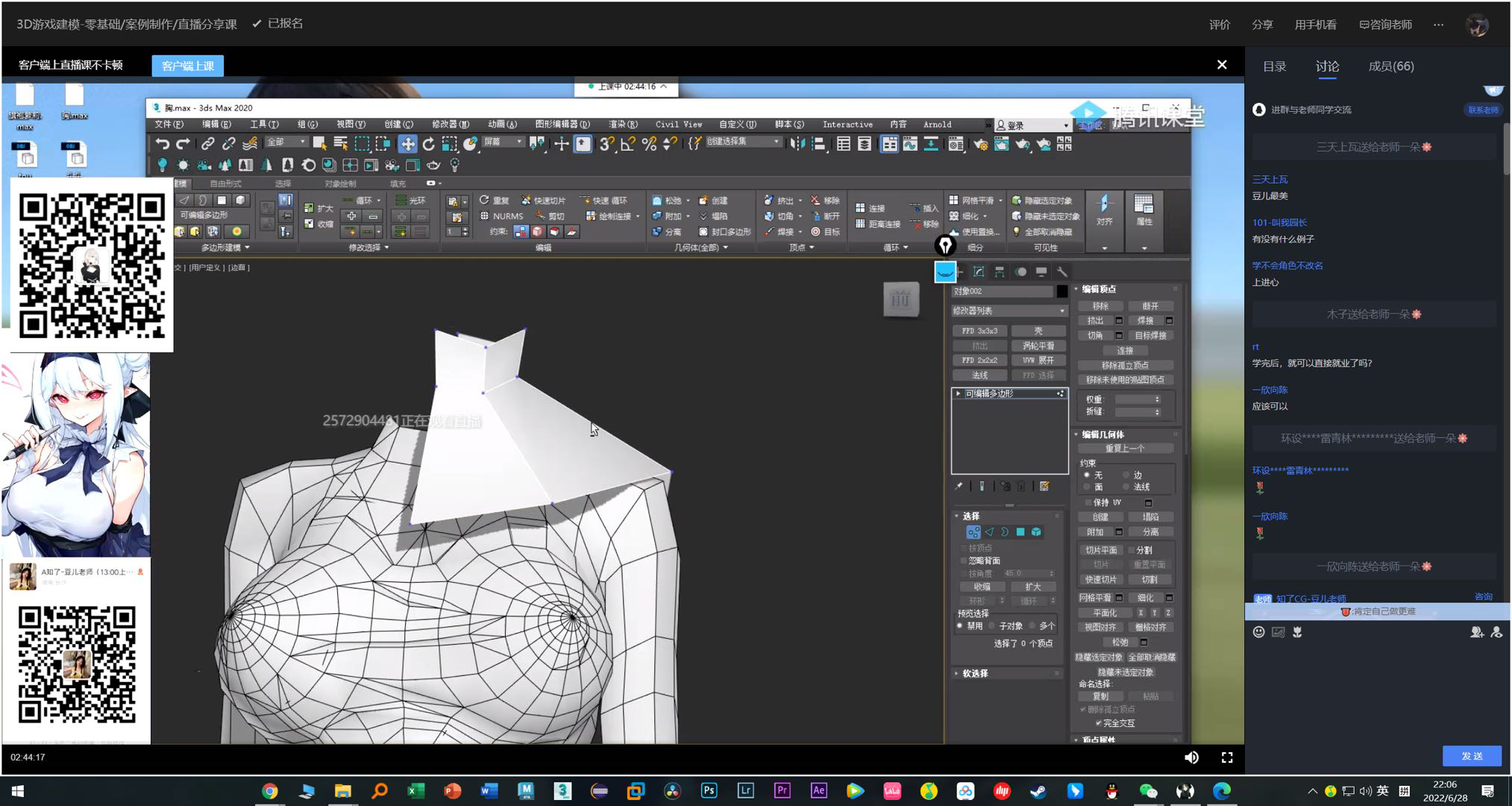Open Utilities panel wrench icon
Image resolution: width=1512 pixels, height=806 pixels.
(1062, 272)
